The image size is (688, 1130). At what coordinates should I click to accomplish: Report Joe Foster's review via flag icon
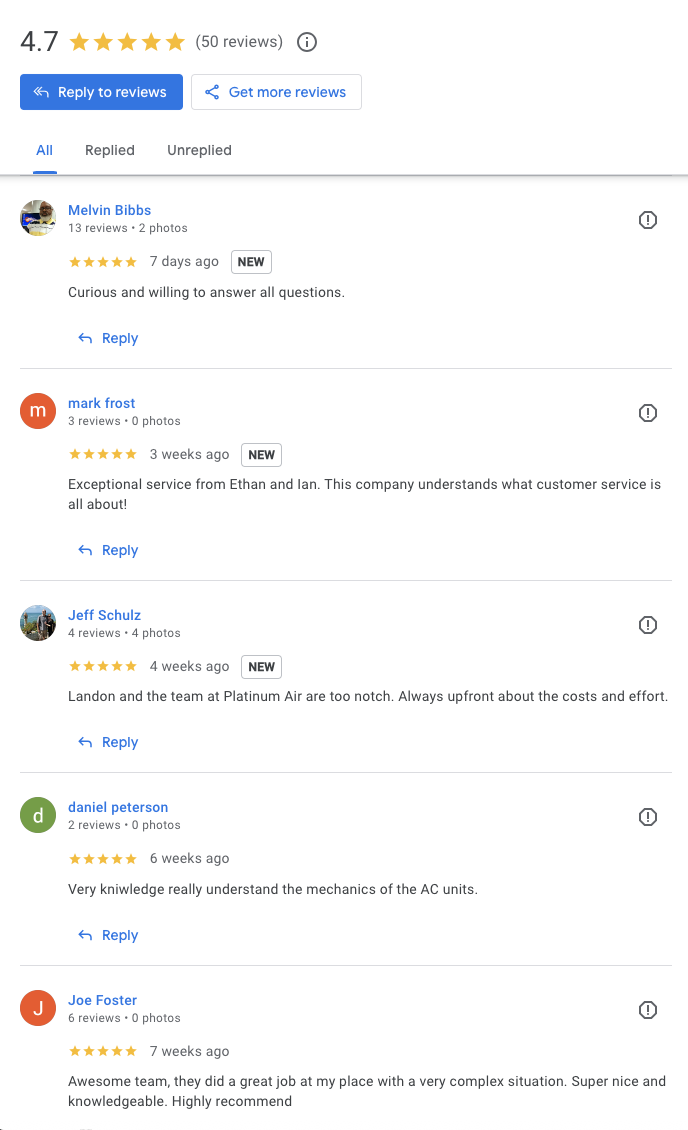point(647,1010)
